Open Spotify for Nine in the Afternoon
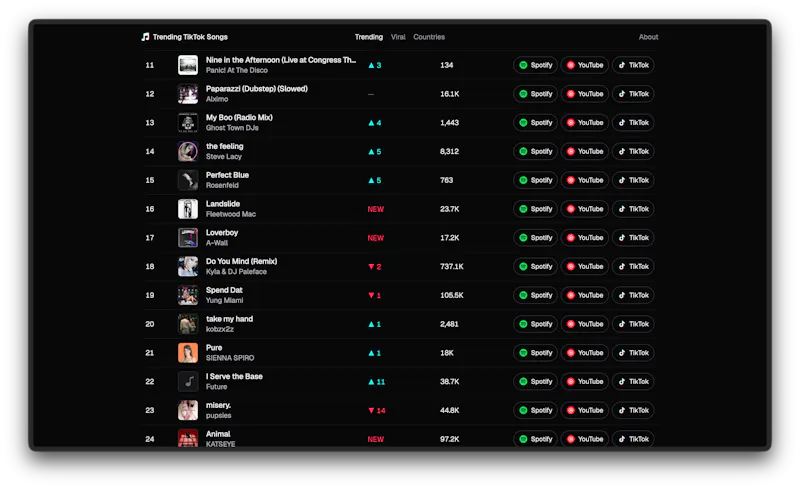 pos(535,65)
